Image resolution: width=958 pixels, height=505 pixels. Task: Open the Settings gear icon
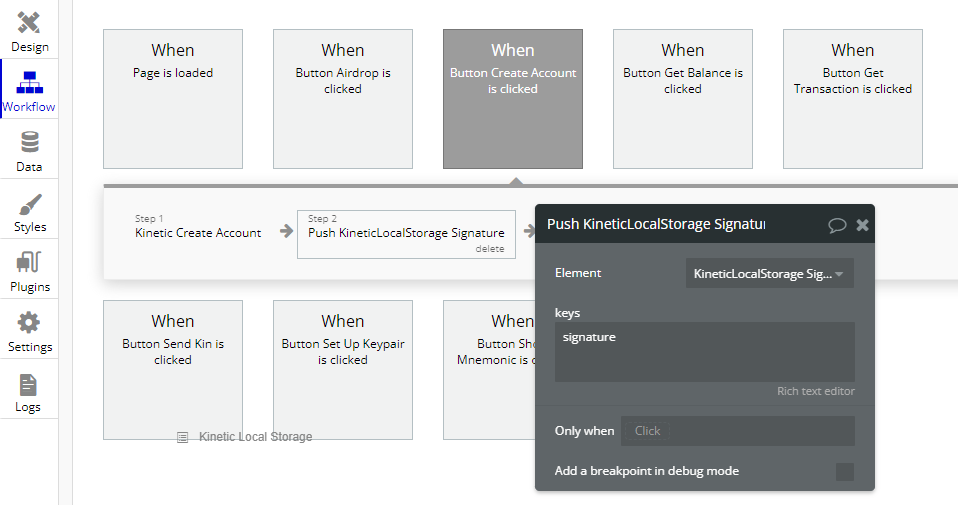[x=29, y=324]
